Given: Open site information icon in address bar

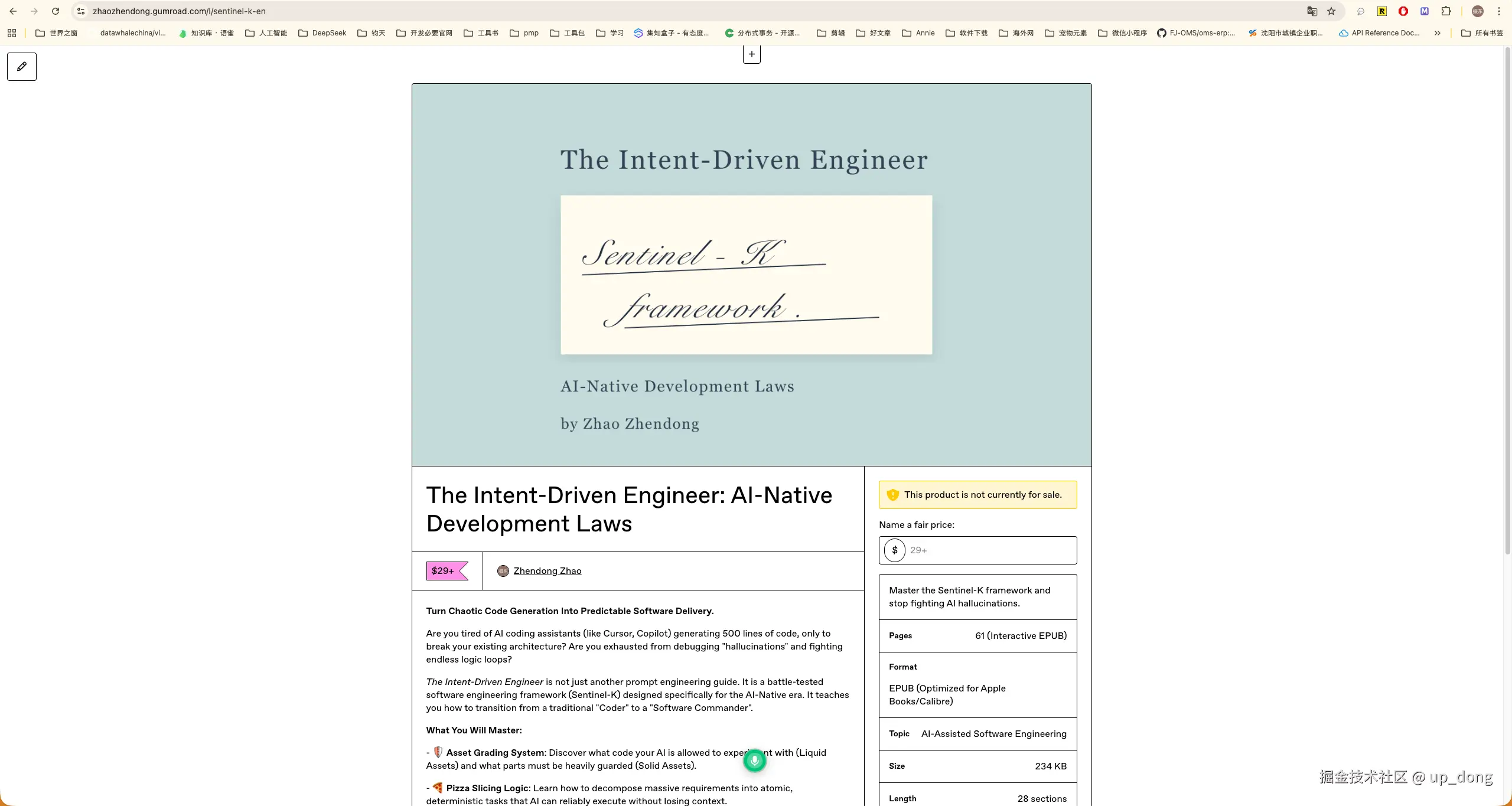Looking at the screenshot, I should [81, 11].
